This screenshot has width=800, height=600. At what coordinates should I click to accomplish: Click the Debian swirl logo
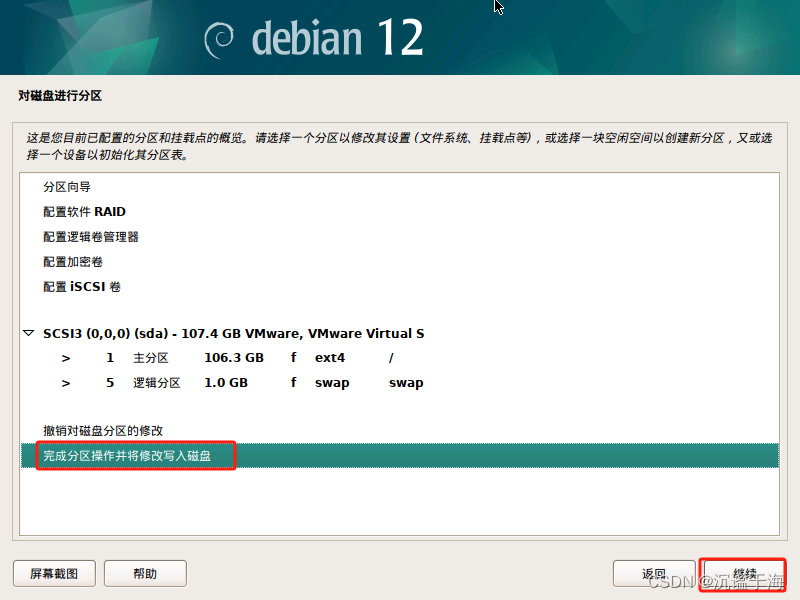(219, 40)
